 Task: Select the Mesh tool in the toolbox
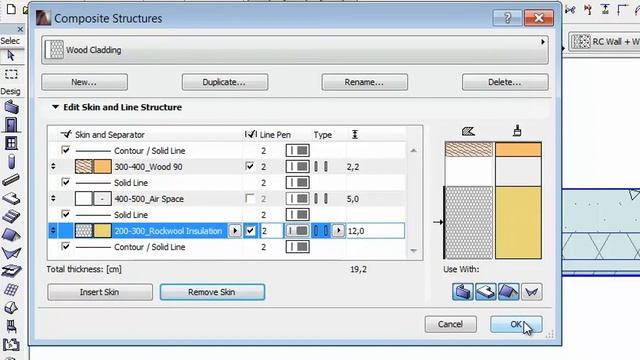[11, 271]
